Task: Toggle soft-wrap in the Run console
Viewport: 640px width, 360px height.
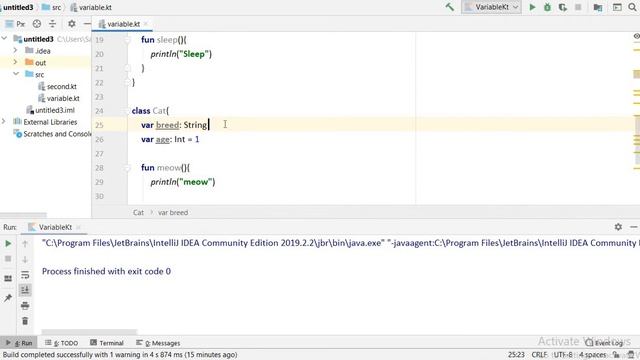Action: click(x=25, y=275)
